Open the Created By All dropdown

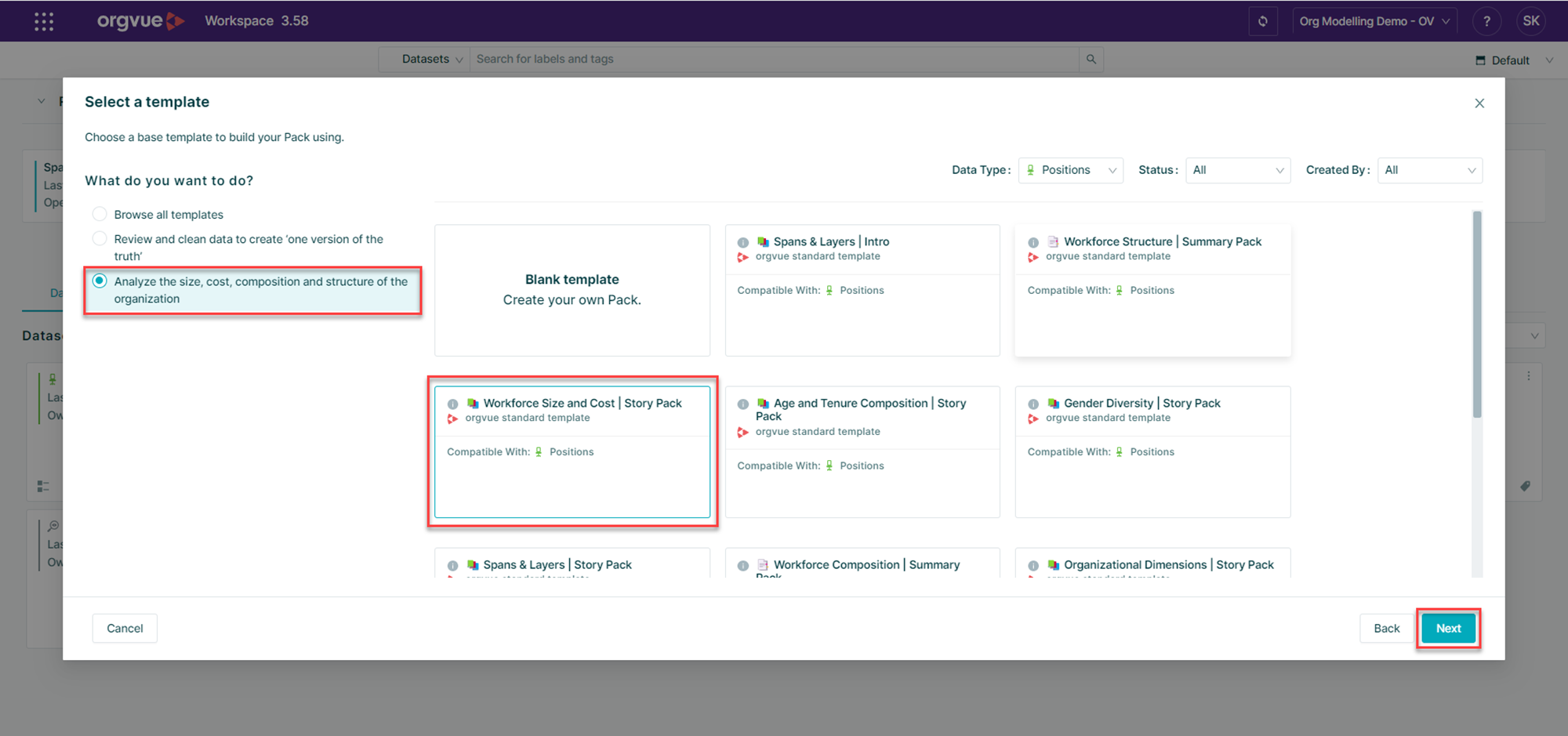[x=1430, y=170]
